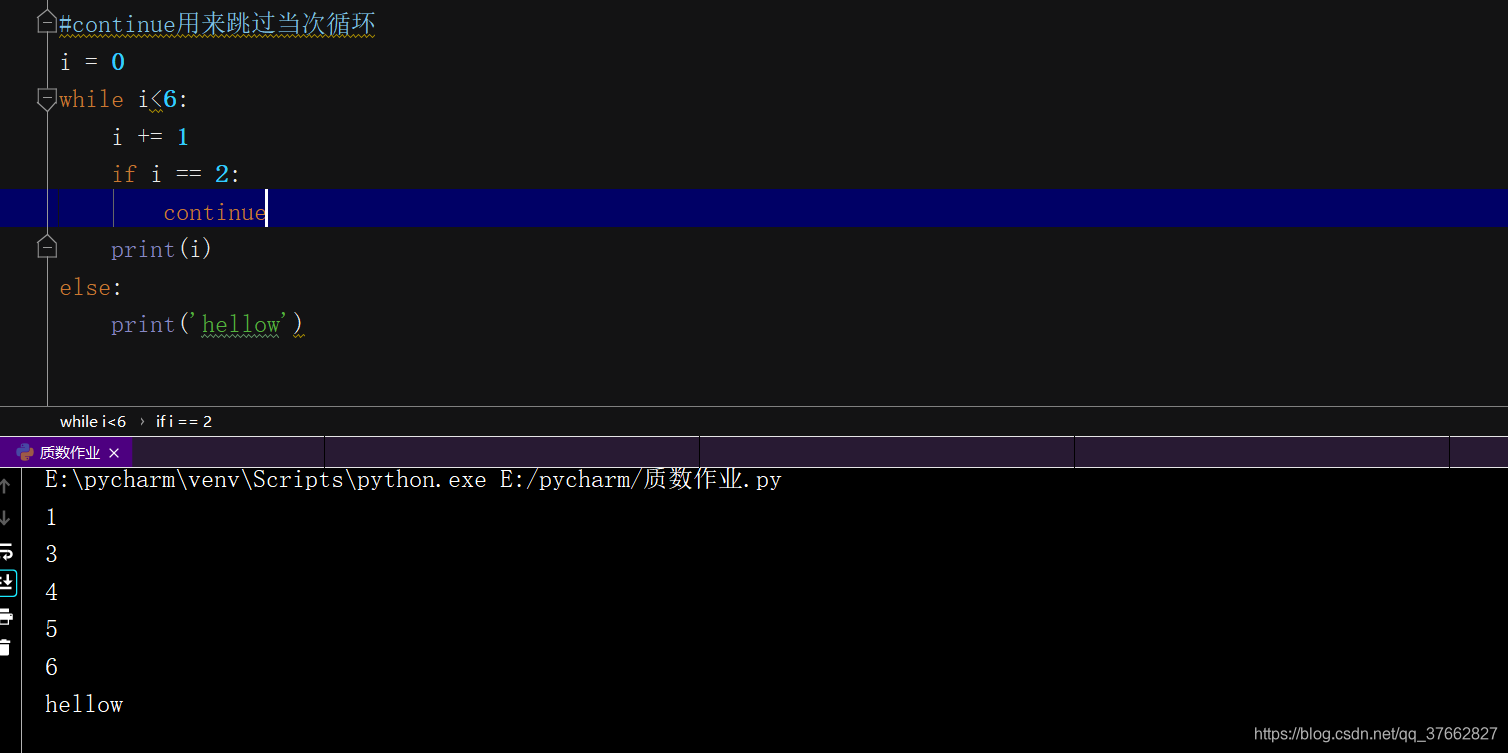The height and width of the screenshot is (753, 1508).
Task: Collapse the comment fold marker on the first line
Action: tap(47, 23)
